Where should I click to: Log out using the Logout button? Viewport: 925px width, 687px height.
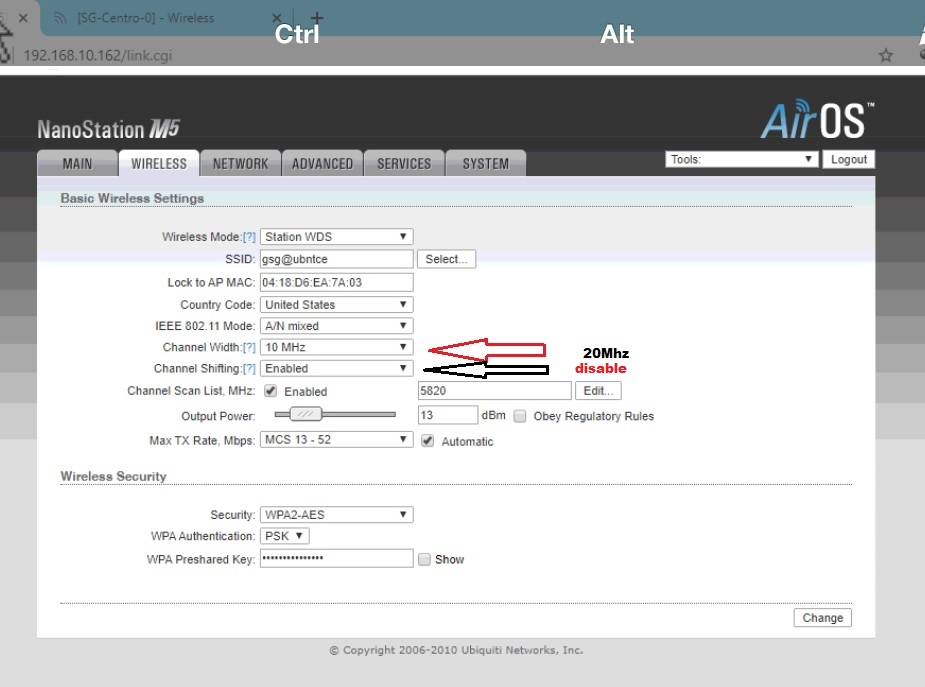coord(849,159)
